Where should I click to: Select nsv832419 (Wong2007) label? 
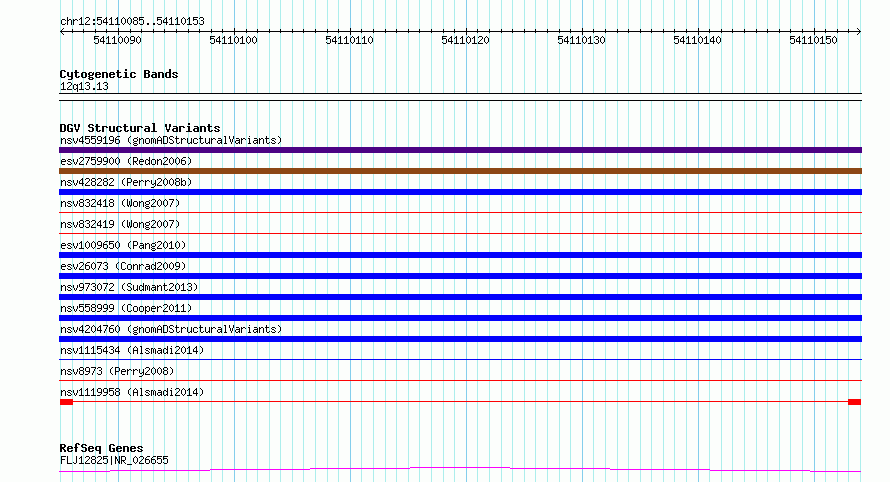(120, 224)
